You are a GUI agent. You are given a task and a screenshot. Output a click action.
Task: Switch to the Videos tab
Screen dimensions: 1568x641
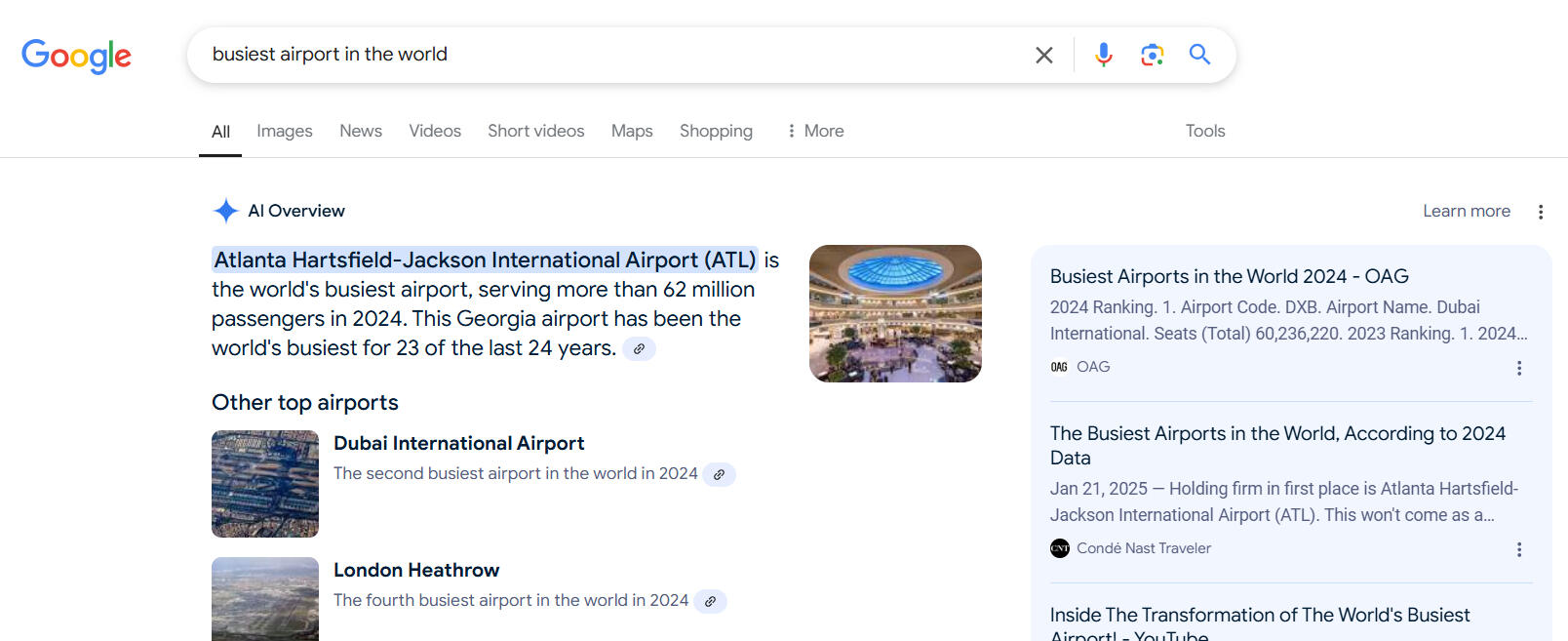click(435, 131)
